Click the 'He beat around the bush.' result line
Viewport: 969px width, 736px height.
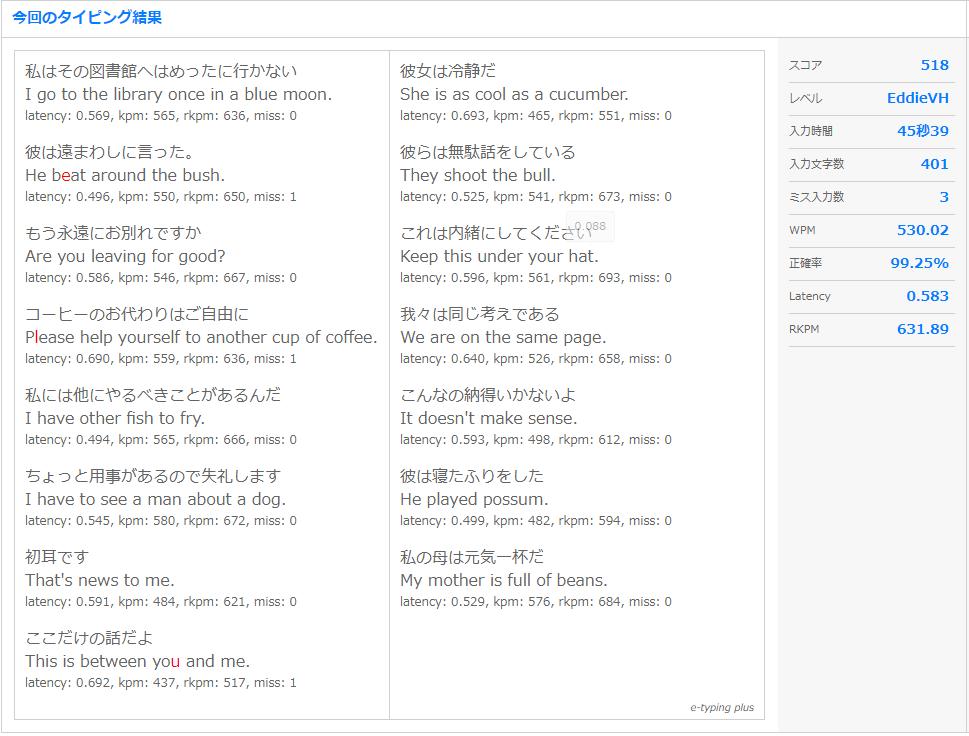click(x=152, y=174)
